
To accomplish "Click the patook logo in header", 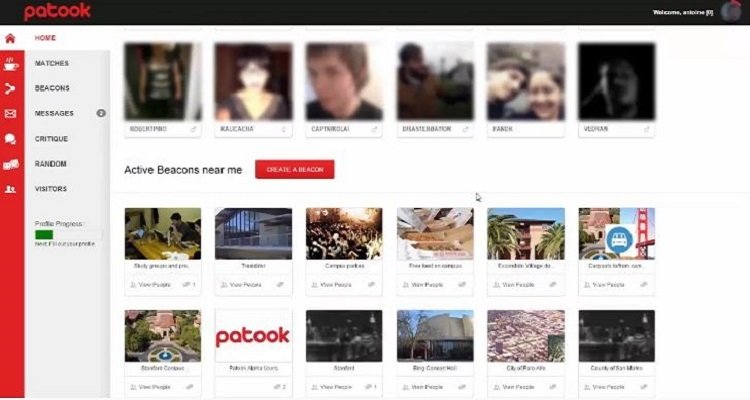I will tap(57, 11).
